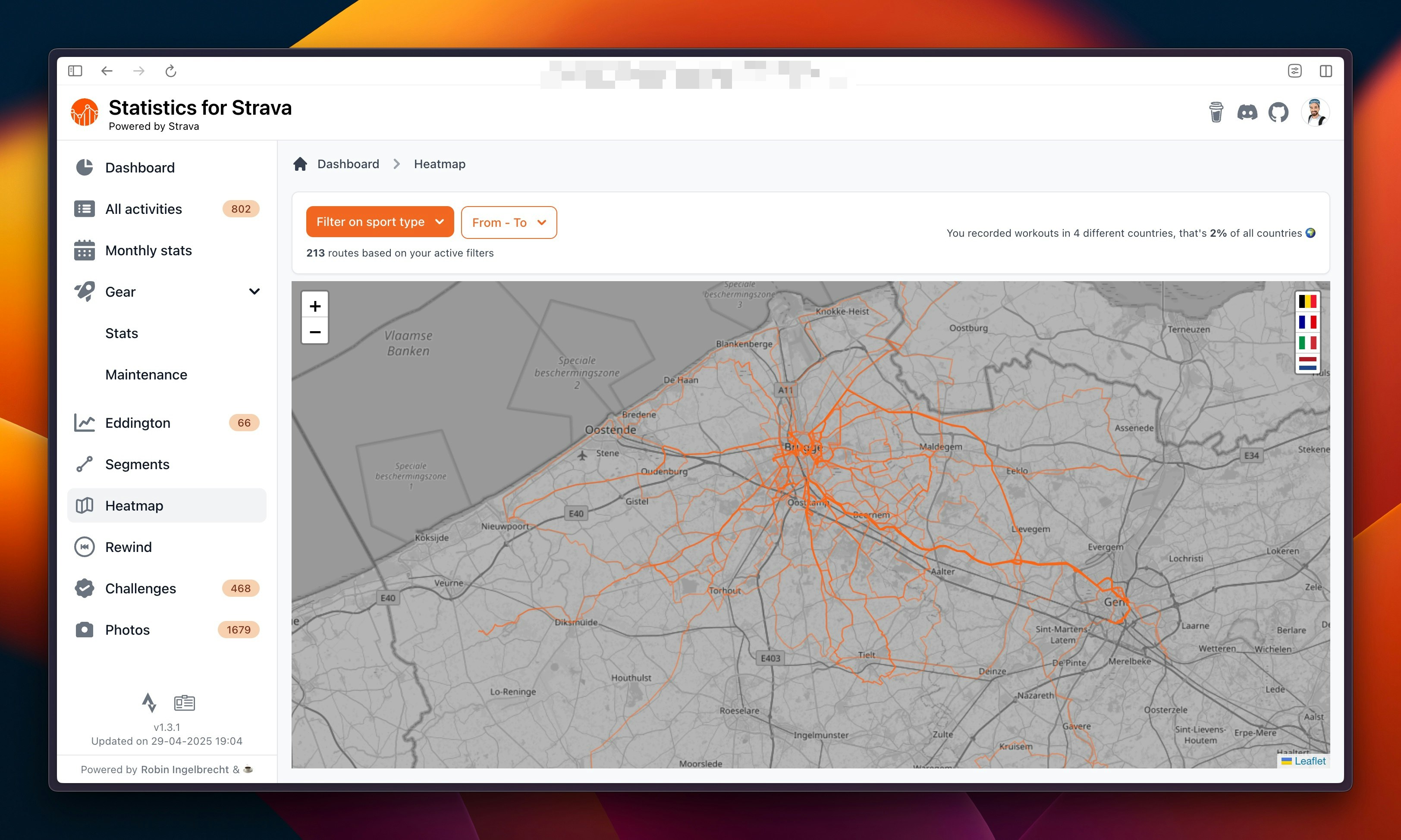The height and width of the screenshot is (840, 1401).
Task: Collapse the Gear menu chevron
Action: [x=254, y=291]
